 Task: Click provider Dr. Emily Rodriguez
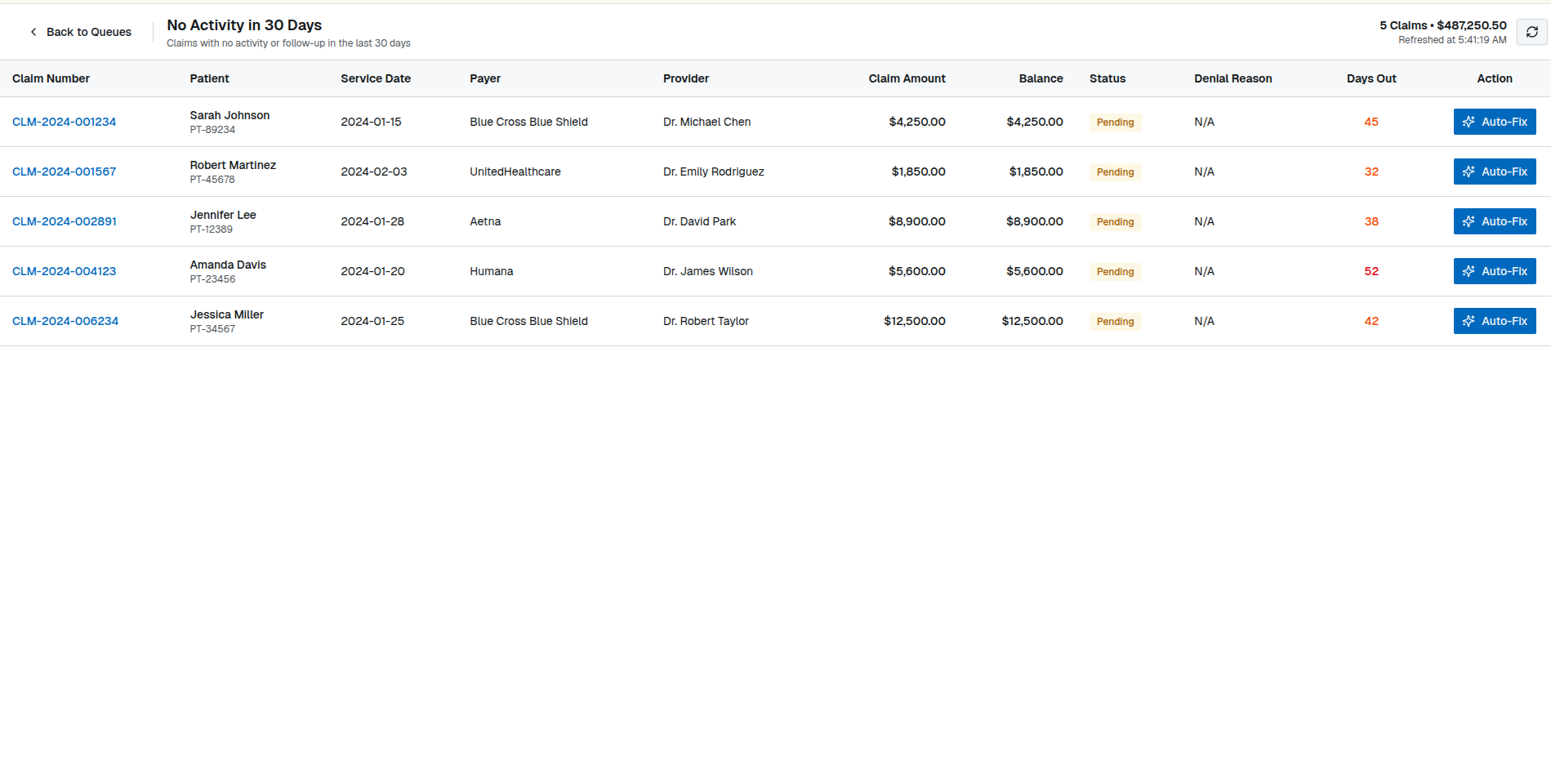[713, 171]
